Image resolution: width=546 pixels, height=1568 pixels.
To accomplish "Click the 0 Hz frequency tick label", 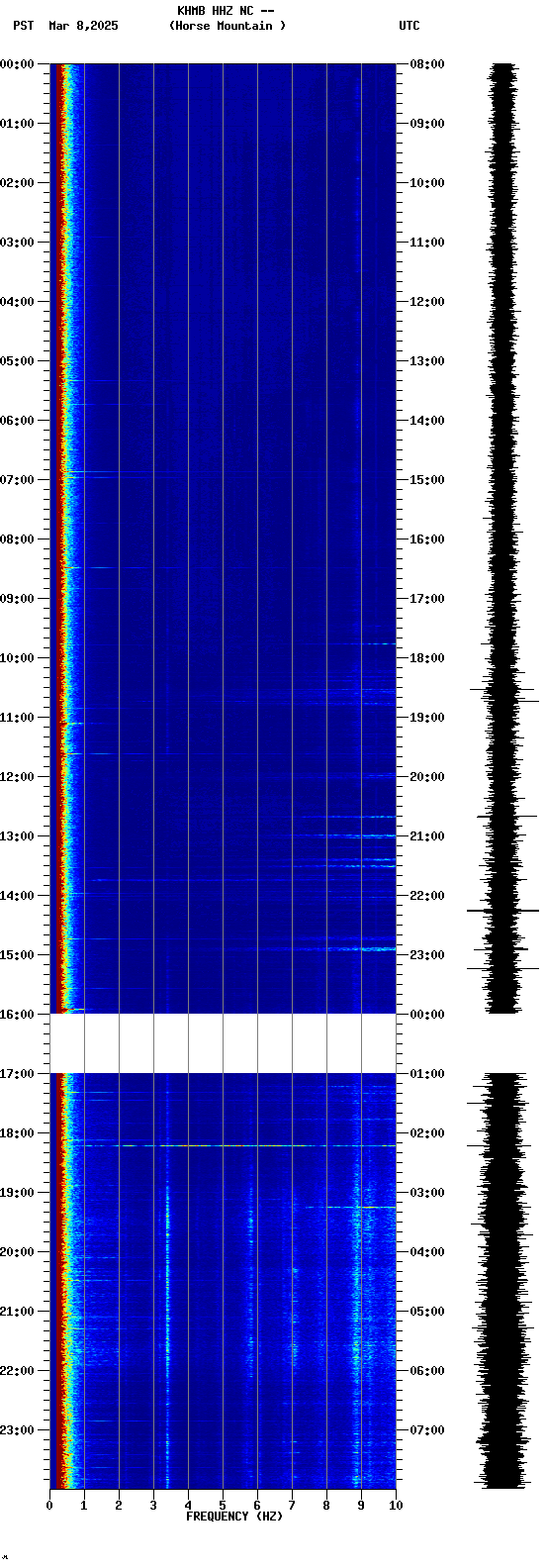I will coord(49,1506).
